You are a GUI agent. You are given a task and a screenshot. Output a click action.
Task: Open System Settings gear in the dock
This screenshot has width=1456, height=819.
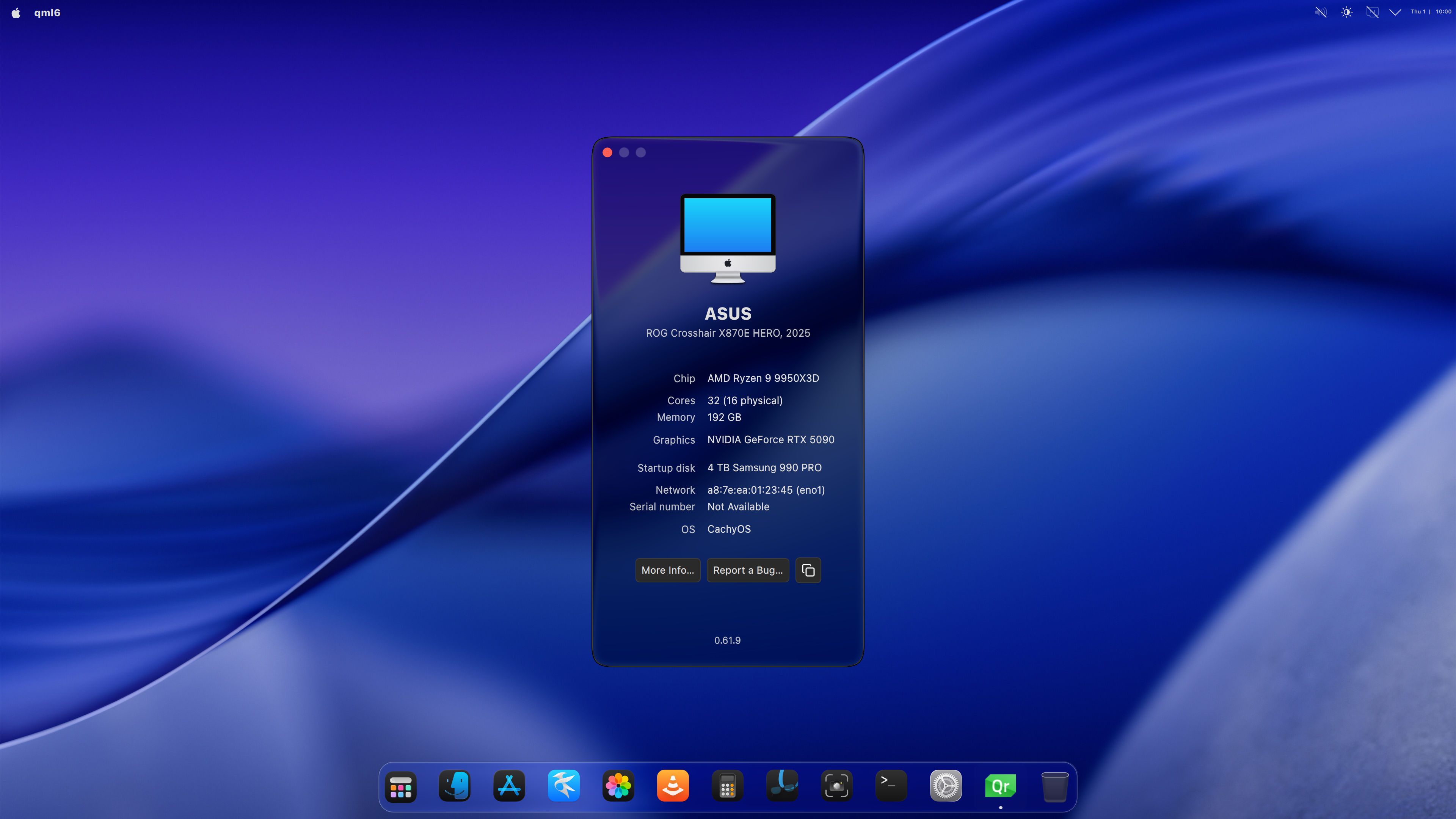coord(946,786)
